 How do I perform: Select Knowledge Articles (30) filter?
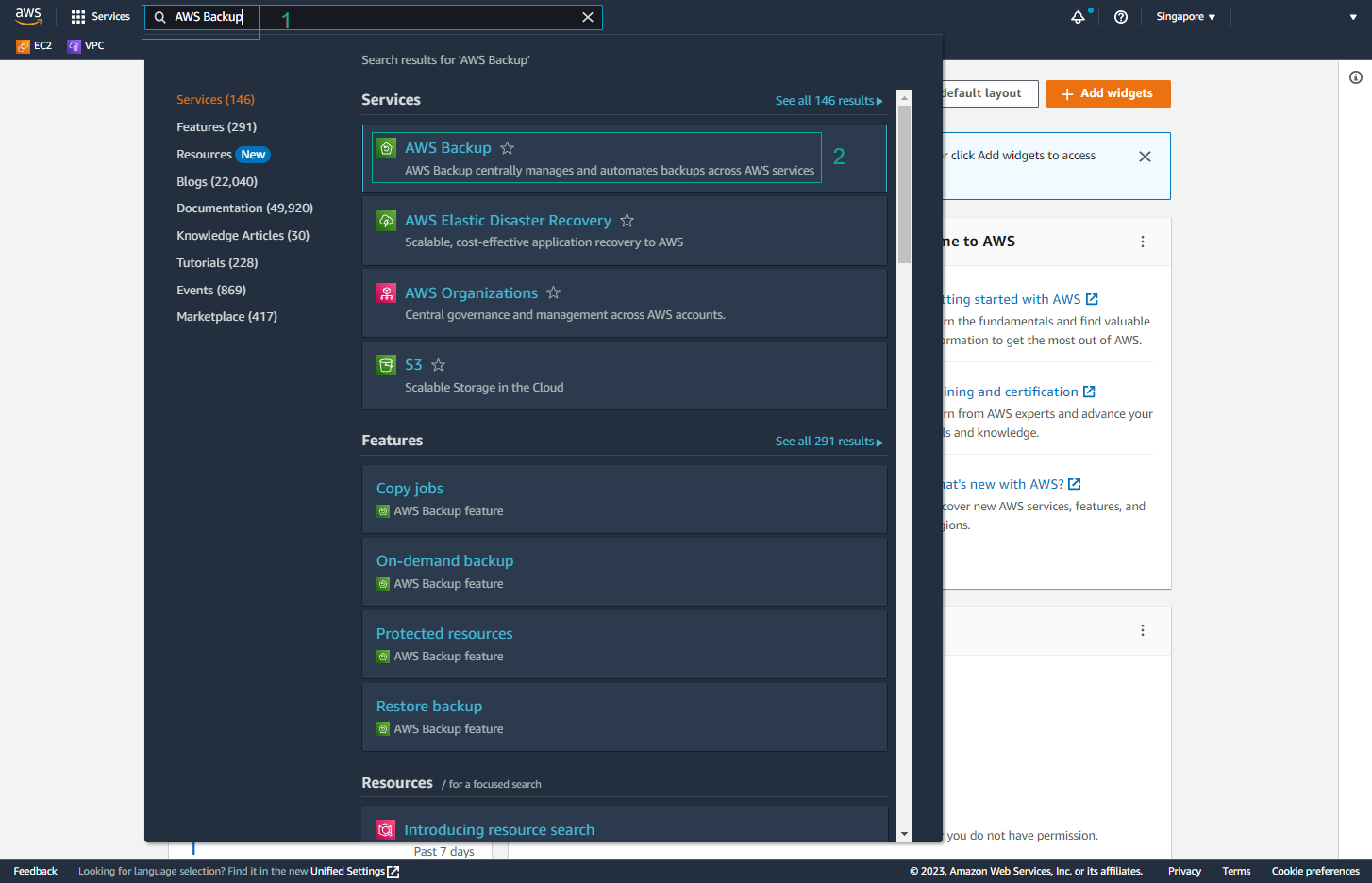pyautogui.click(x=243, y=235)
